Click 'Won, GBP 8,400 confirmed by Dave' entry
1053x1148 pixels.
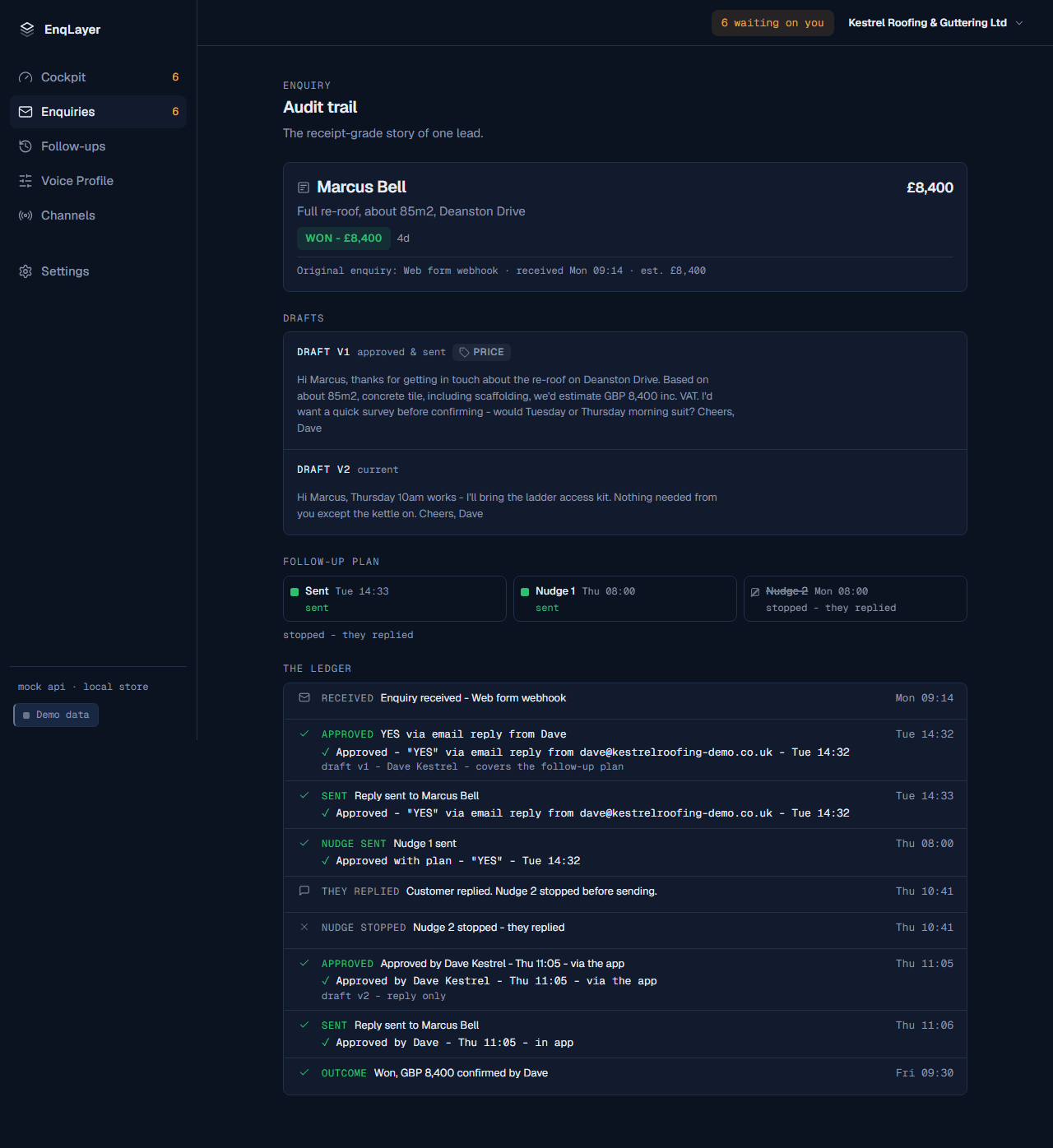pos(461,1073)
